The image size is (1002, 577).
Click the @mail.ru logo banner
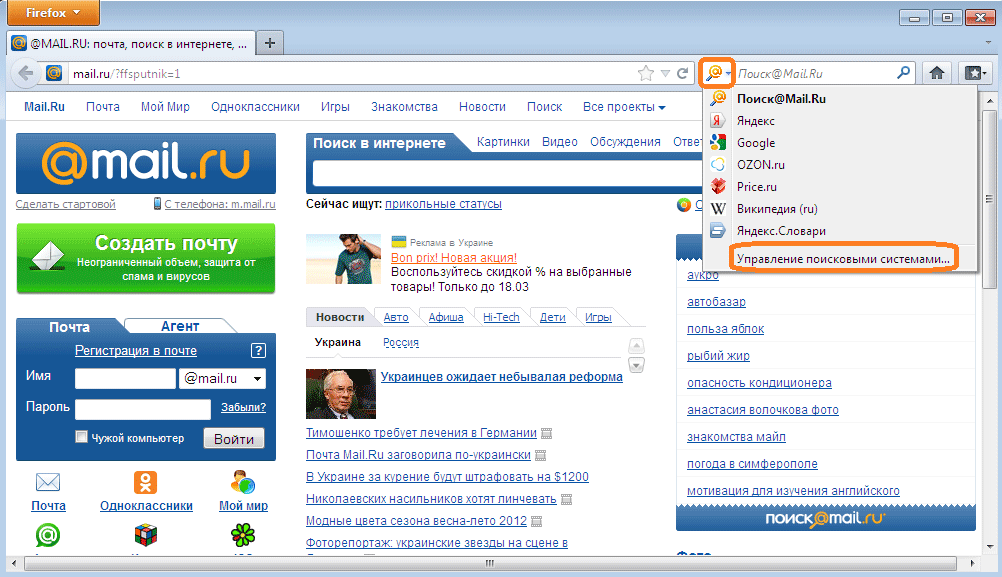(x=146, y=164)
